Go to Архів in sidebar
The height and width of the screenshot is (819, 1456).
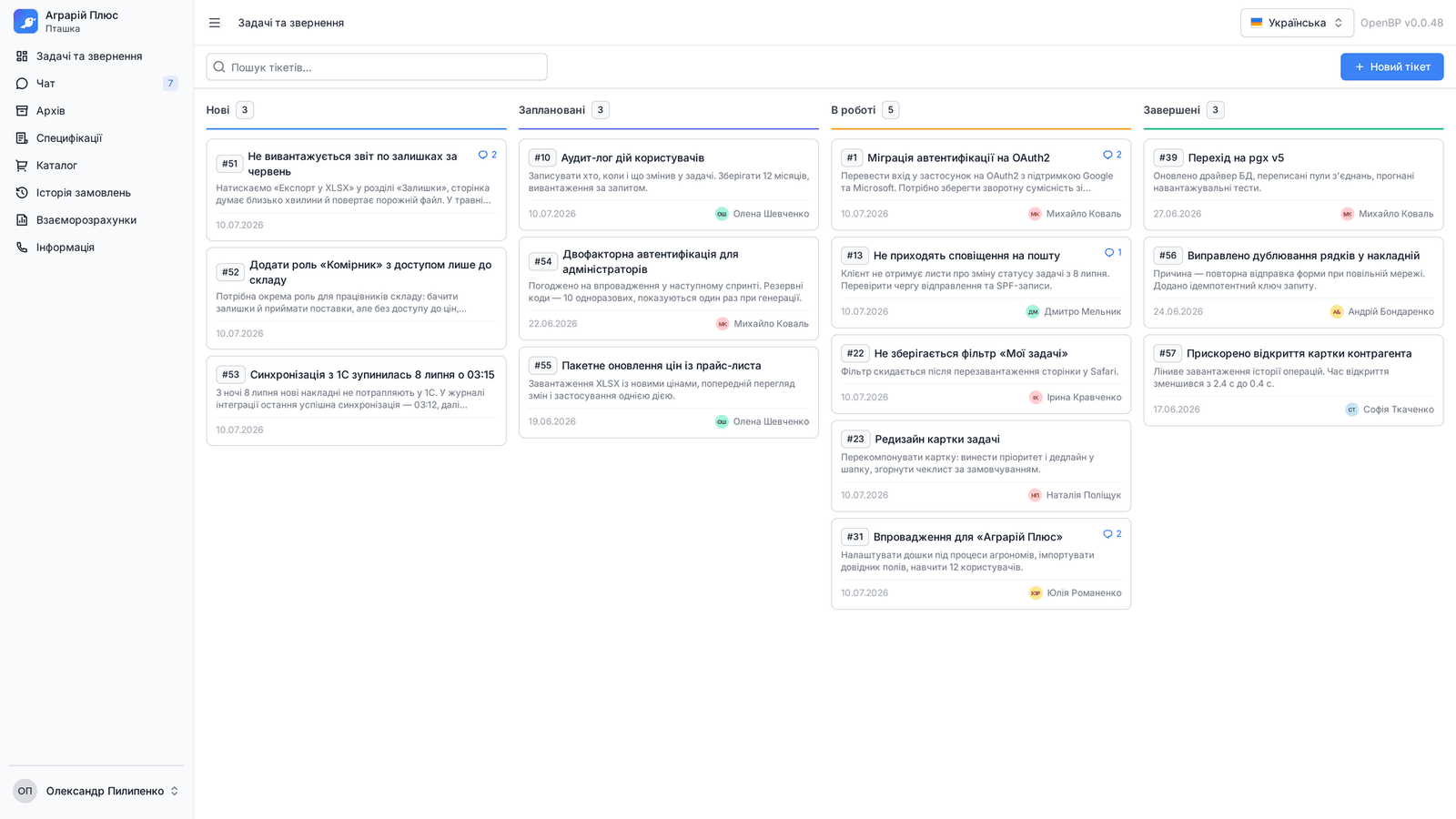tap(96, 111)
